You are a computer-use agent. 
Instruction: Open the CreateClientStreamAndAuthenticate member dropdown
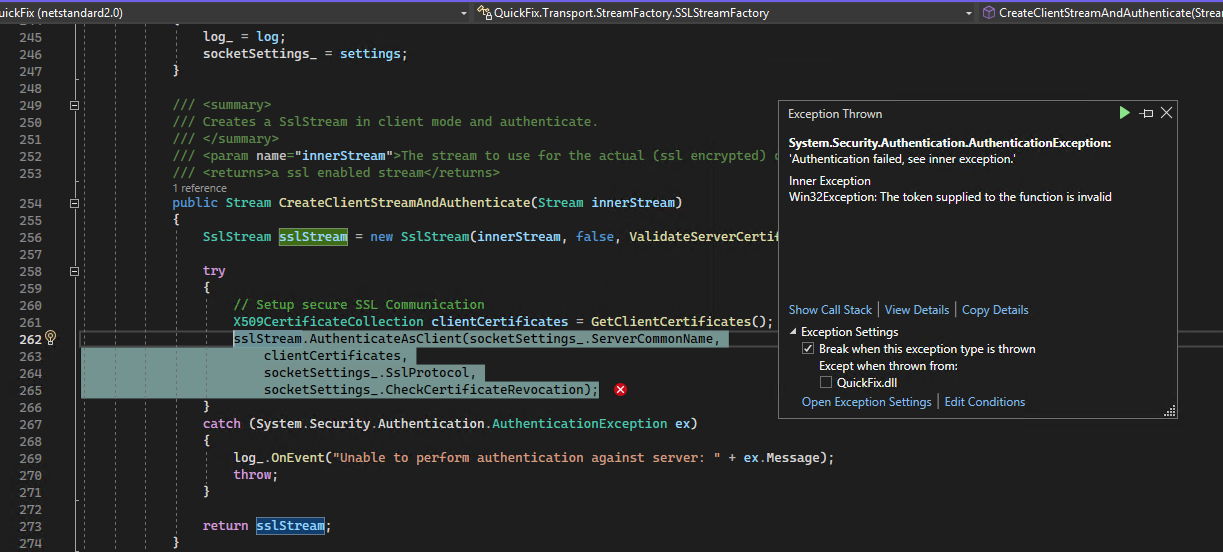1100,12
